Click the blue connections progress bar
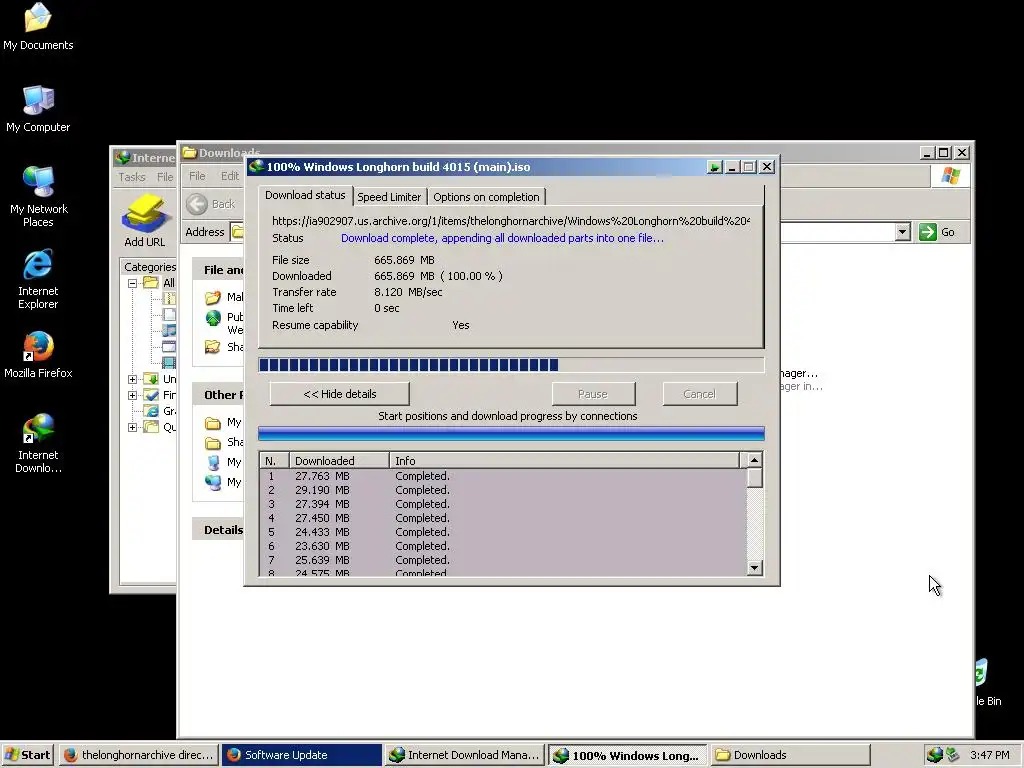1024x768 pixels. [x=511, y=434]
